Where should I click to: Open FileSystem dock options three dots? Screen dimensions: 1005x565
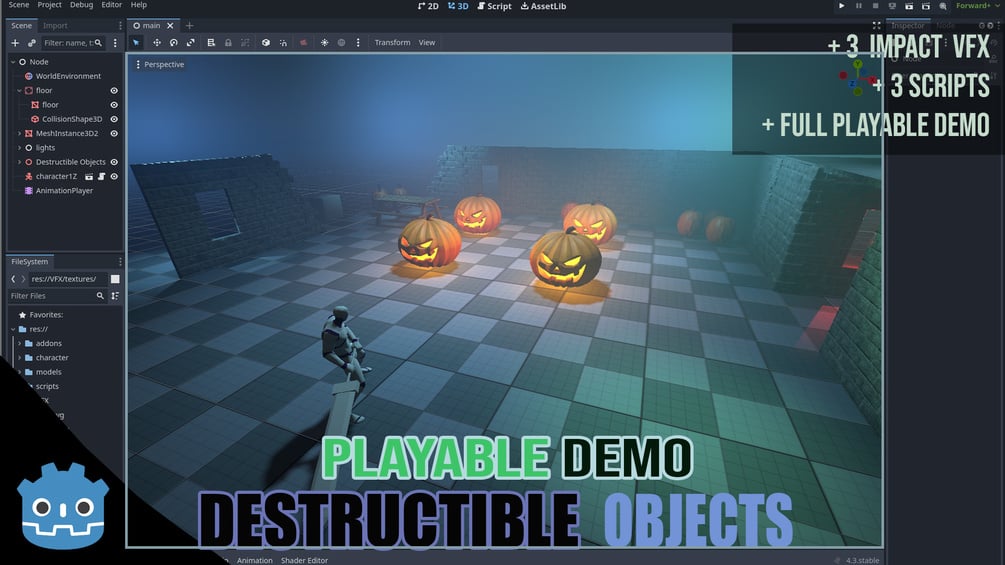point(120,261)
